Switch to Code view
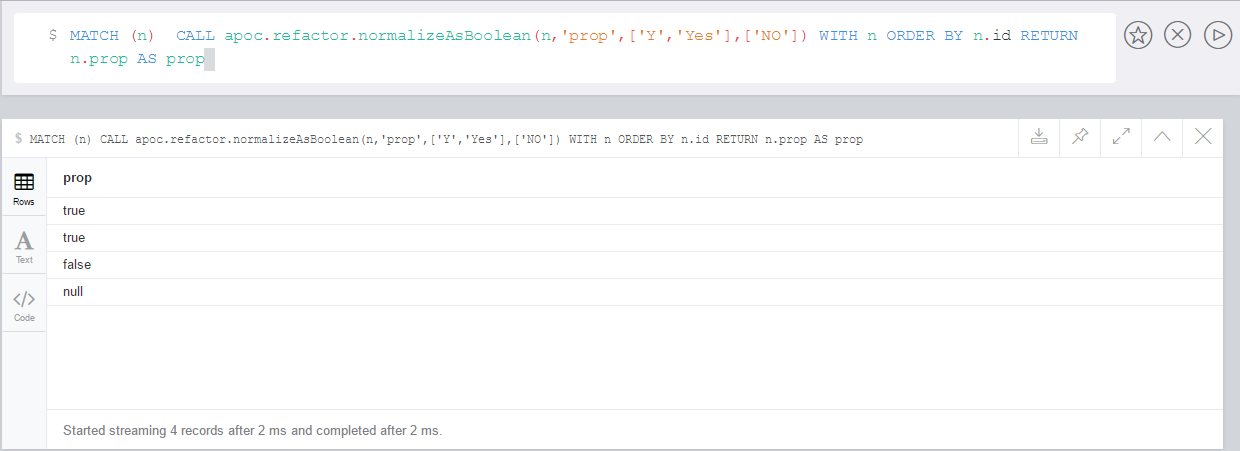 tap(24, 304)
